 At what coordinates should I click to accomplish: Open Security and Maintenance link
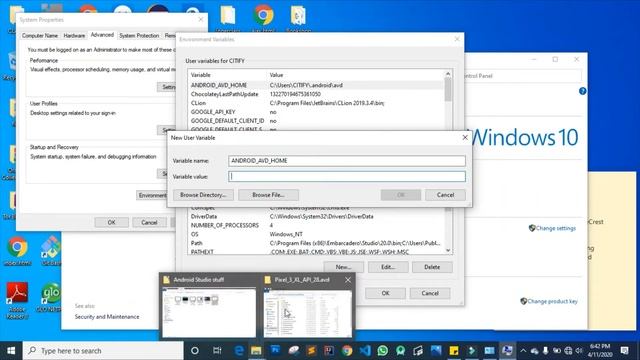click(x=107, y=317)
